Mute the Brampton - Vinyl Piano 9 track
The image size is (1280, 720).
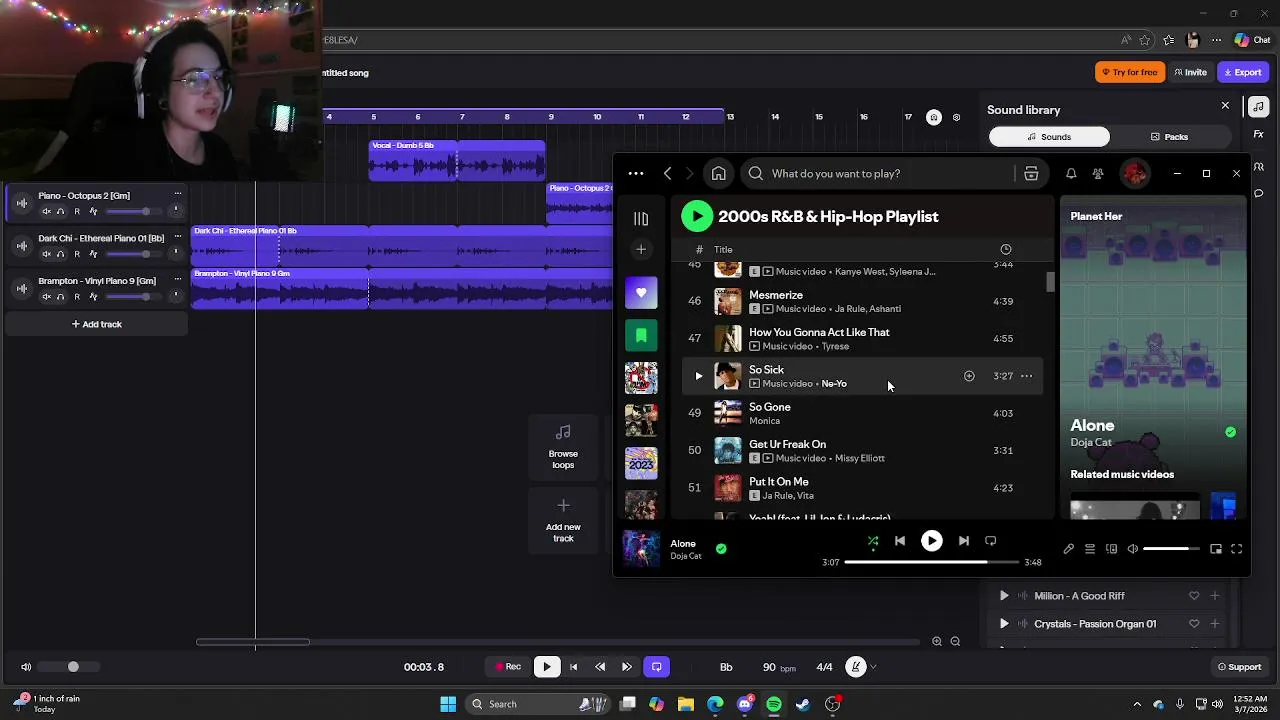tap(46, 297)
